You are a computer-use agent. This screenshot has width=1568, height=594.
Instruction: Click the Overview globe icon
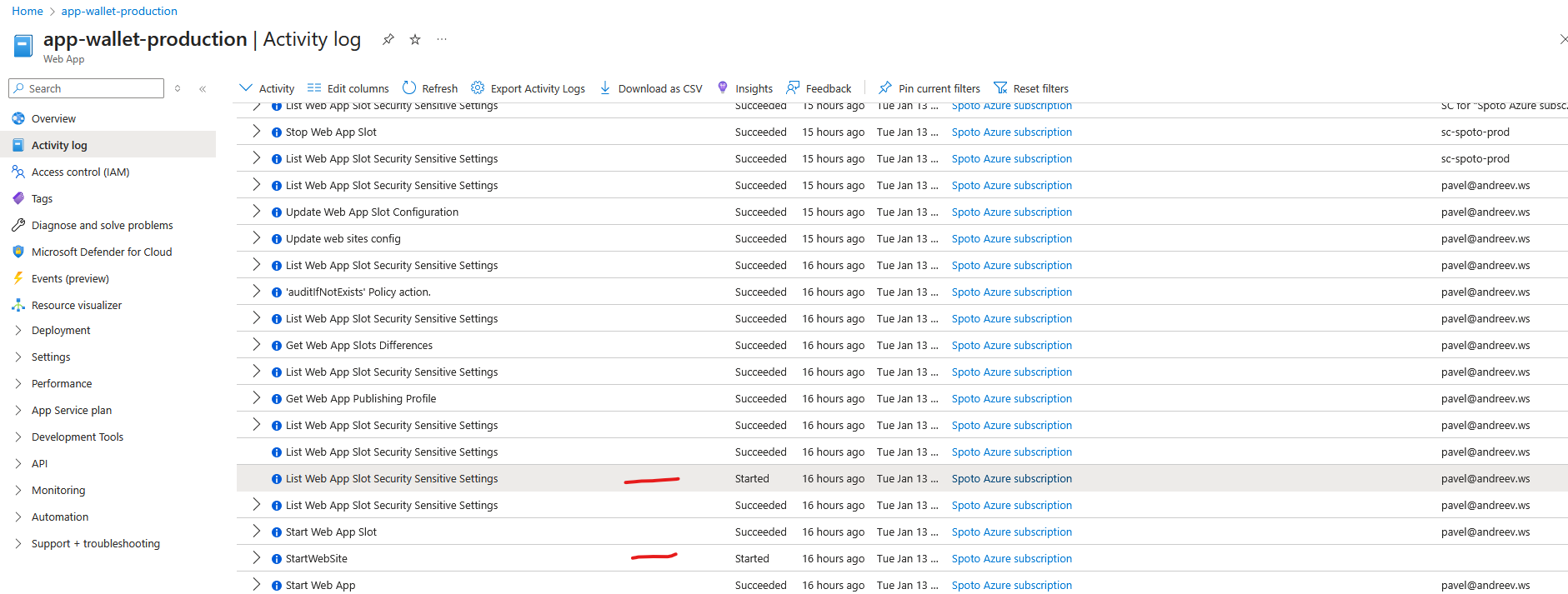tap(18, 118)
